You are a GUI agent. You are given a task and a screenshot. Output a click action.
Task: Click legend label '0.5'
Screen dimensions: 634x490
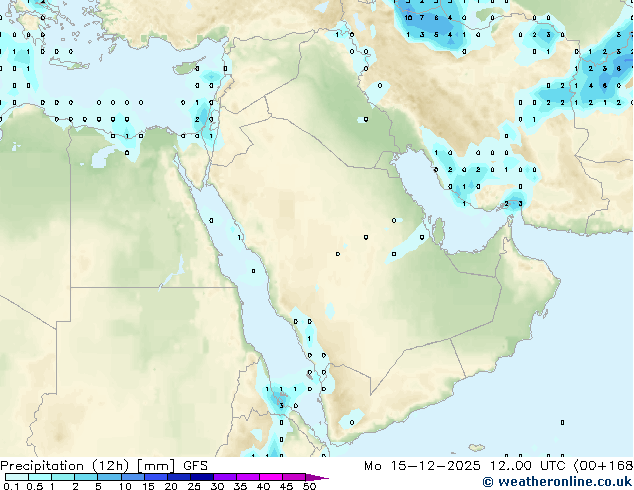point(34,486)
